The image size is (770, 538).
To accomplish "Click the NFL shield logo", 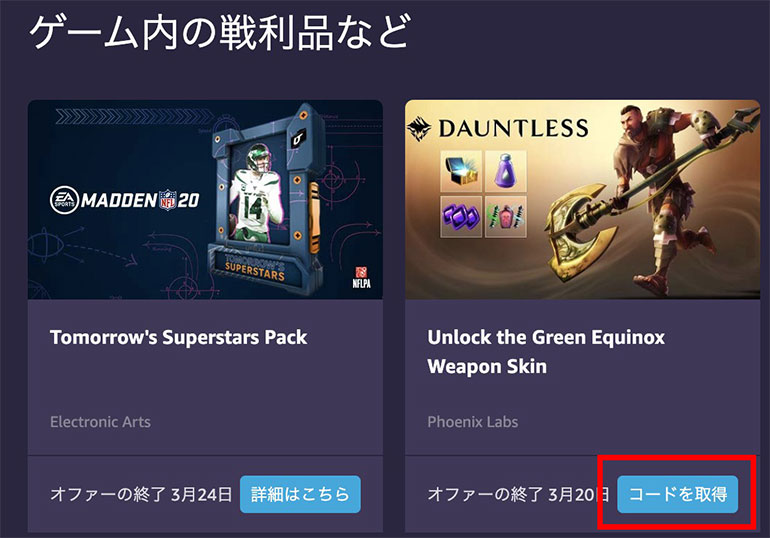I will pyautogui.click(x=167, y=200).
